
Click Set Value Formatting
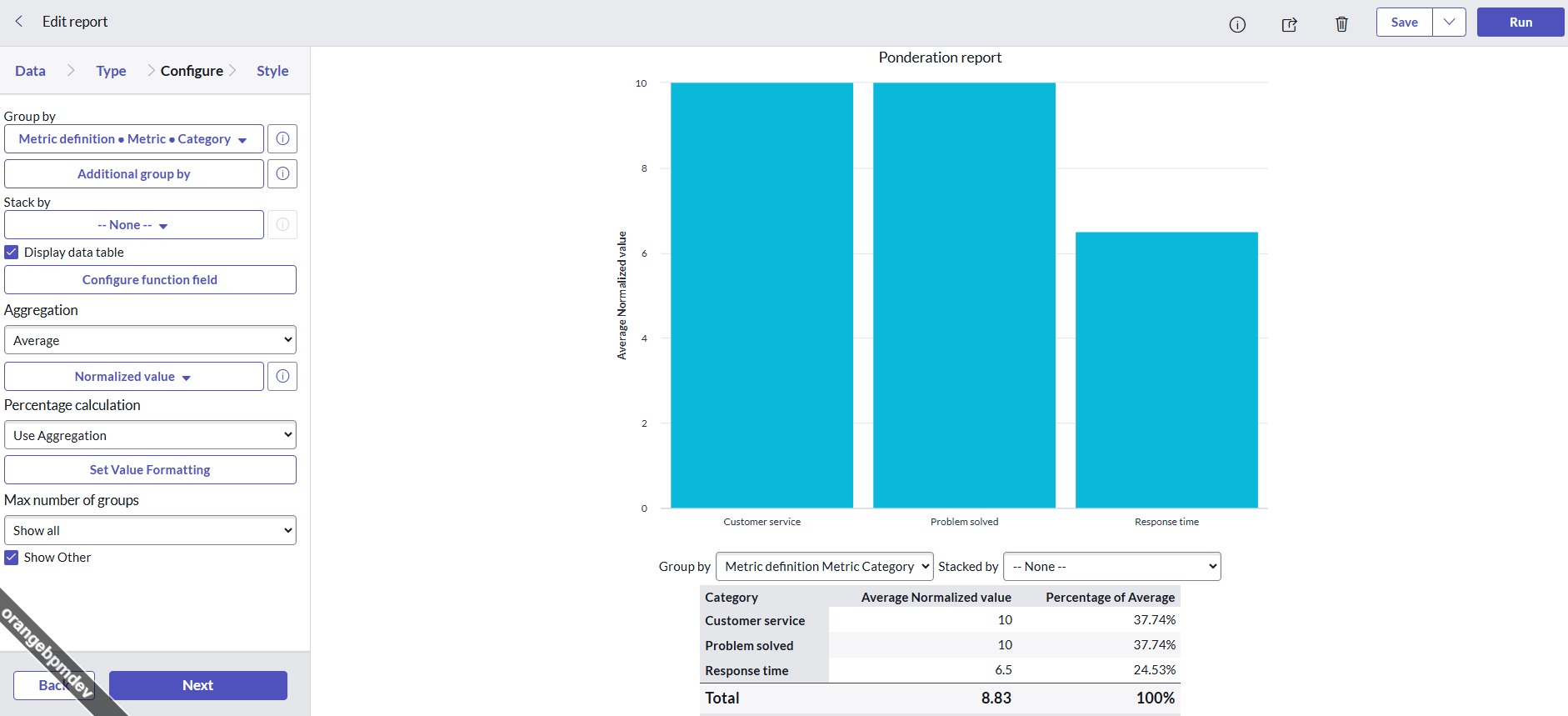tap(150, 470)
